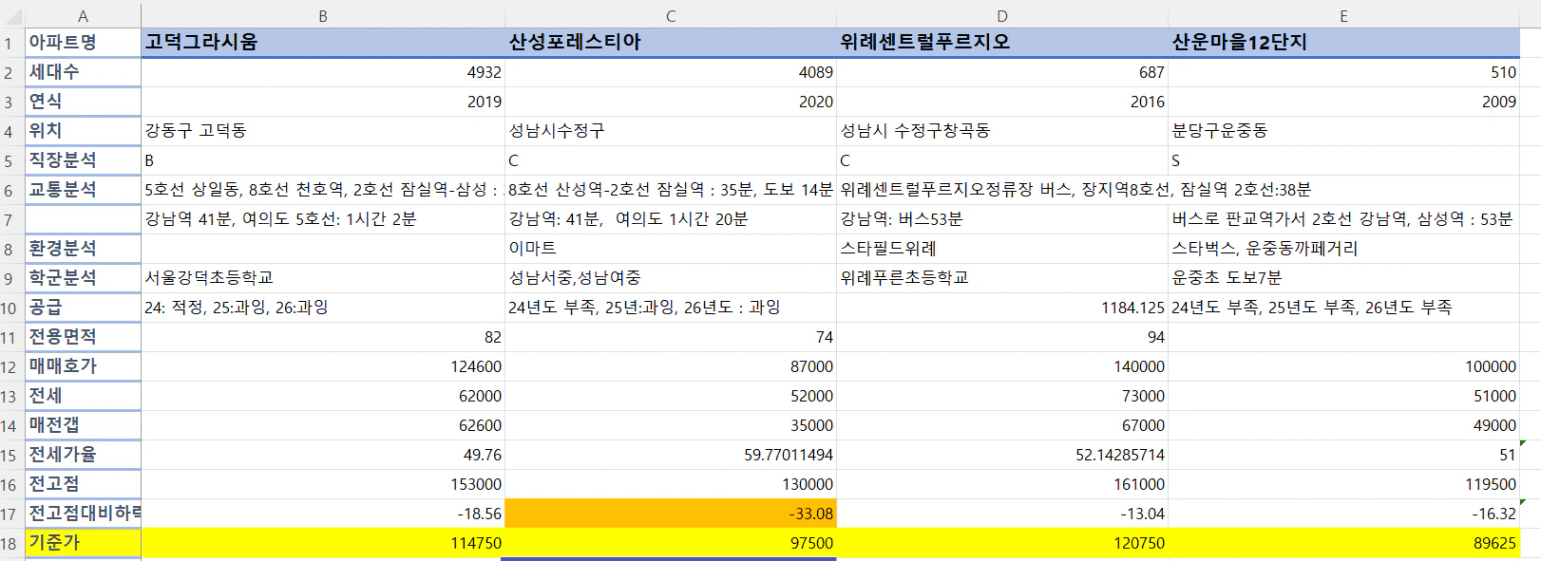Screen dimensions: 1541x561
Task: Select the cell with value 1184.125
Action: (x=1001, y=307)
